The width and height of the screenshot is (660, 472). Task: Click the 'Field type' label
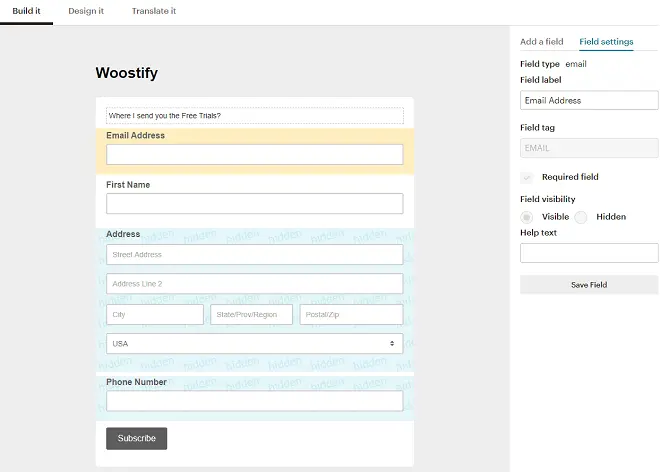[x=540, y=64]
